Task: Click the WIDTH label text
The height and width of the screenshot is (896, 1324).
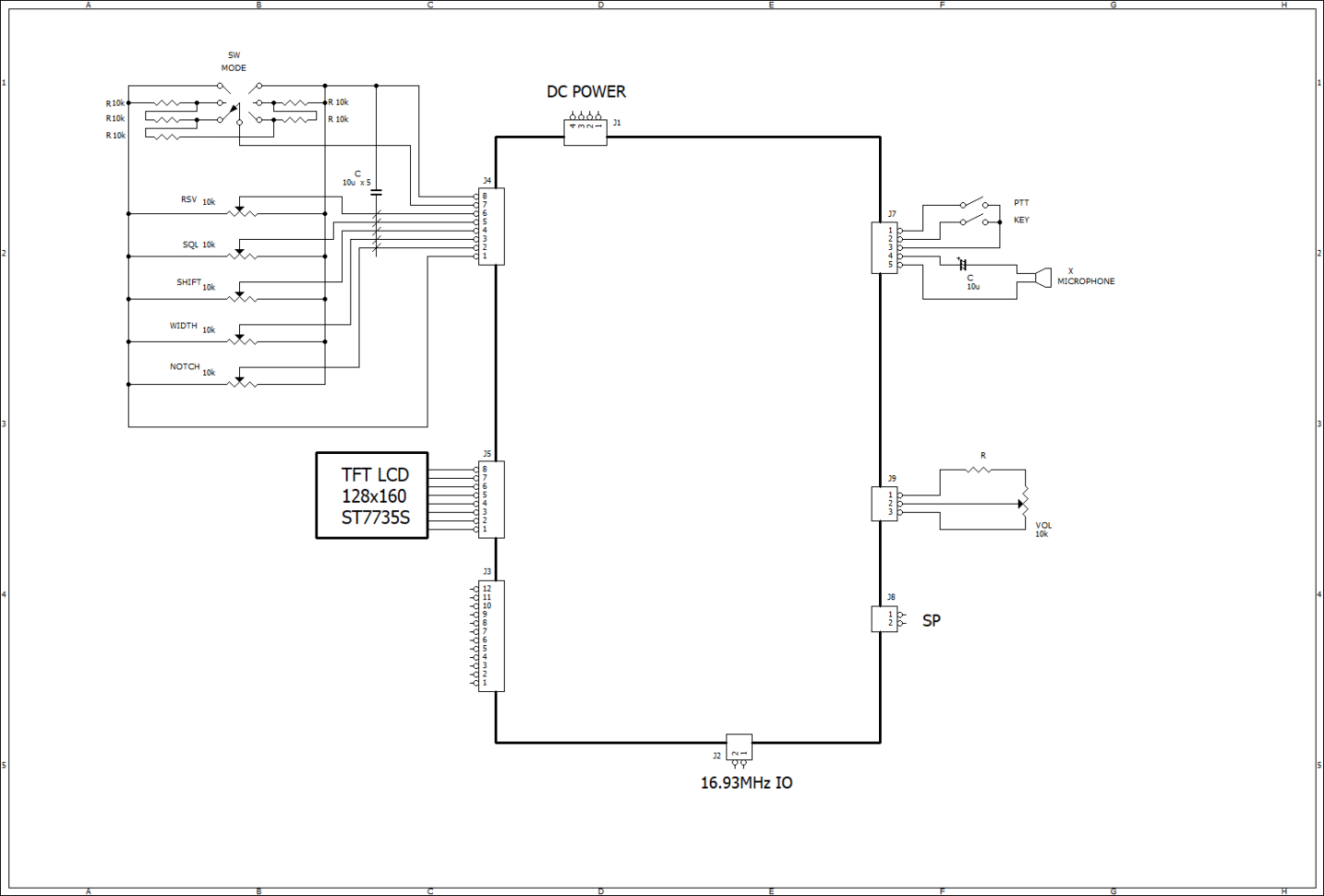Action: pyautogui.click(x=184, y=325)
